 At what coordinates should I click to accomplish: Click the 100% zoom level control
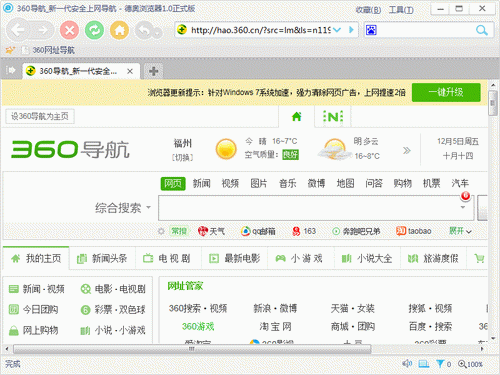pyautogui.click(x=470, y=364)
